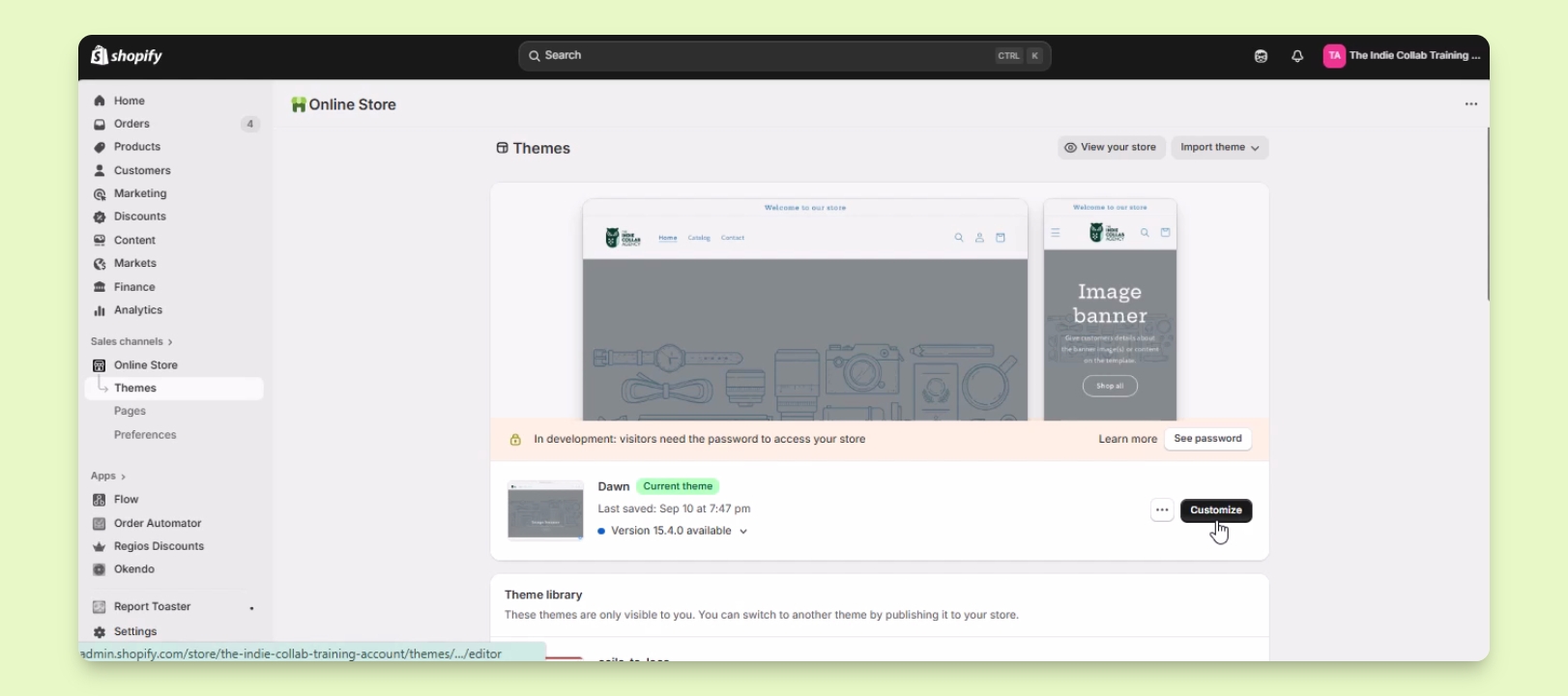Click the mobile theme preview image
This screenshot has height=696, width=1568.
tap(1110, 309)
